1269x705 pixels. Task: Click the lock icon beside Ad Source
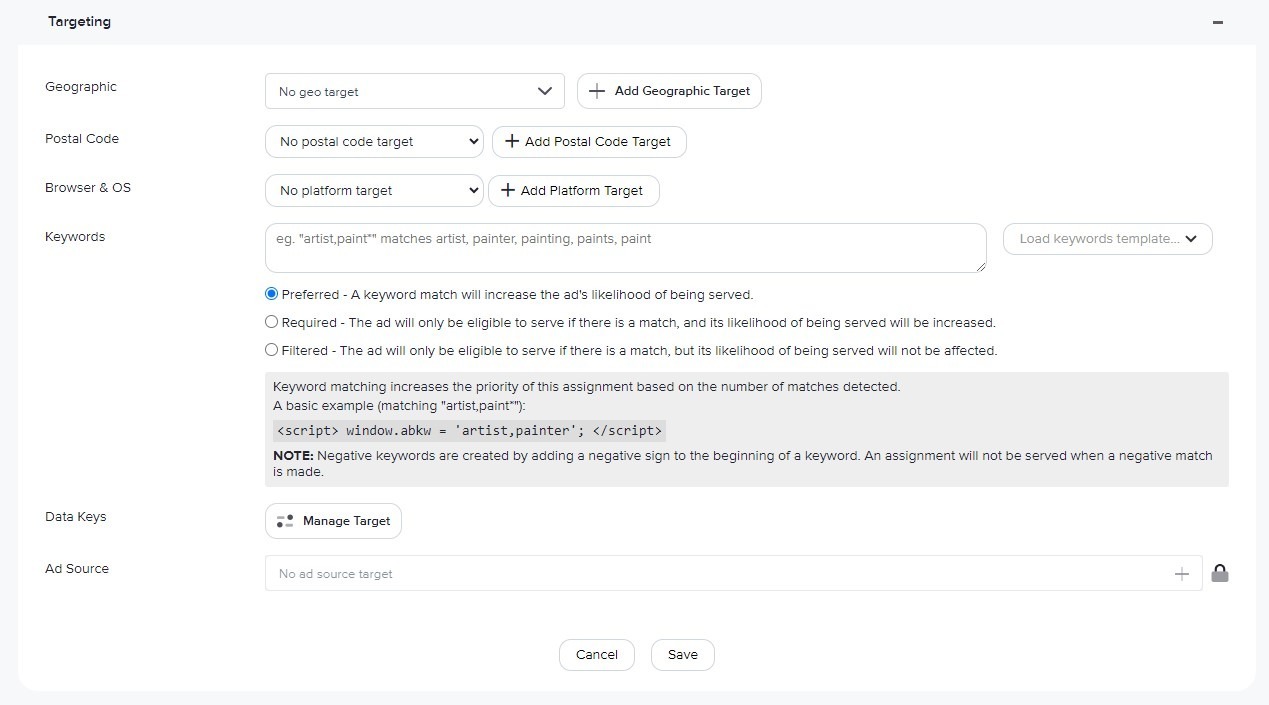[1219, 573]
